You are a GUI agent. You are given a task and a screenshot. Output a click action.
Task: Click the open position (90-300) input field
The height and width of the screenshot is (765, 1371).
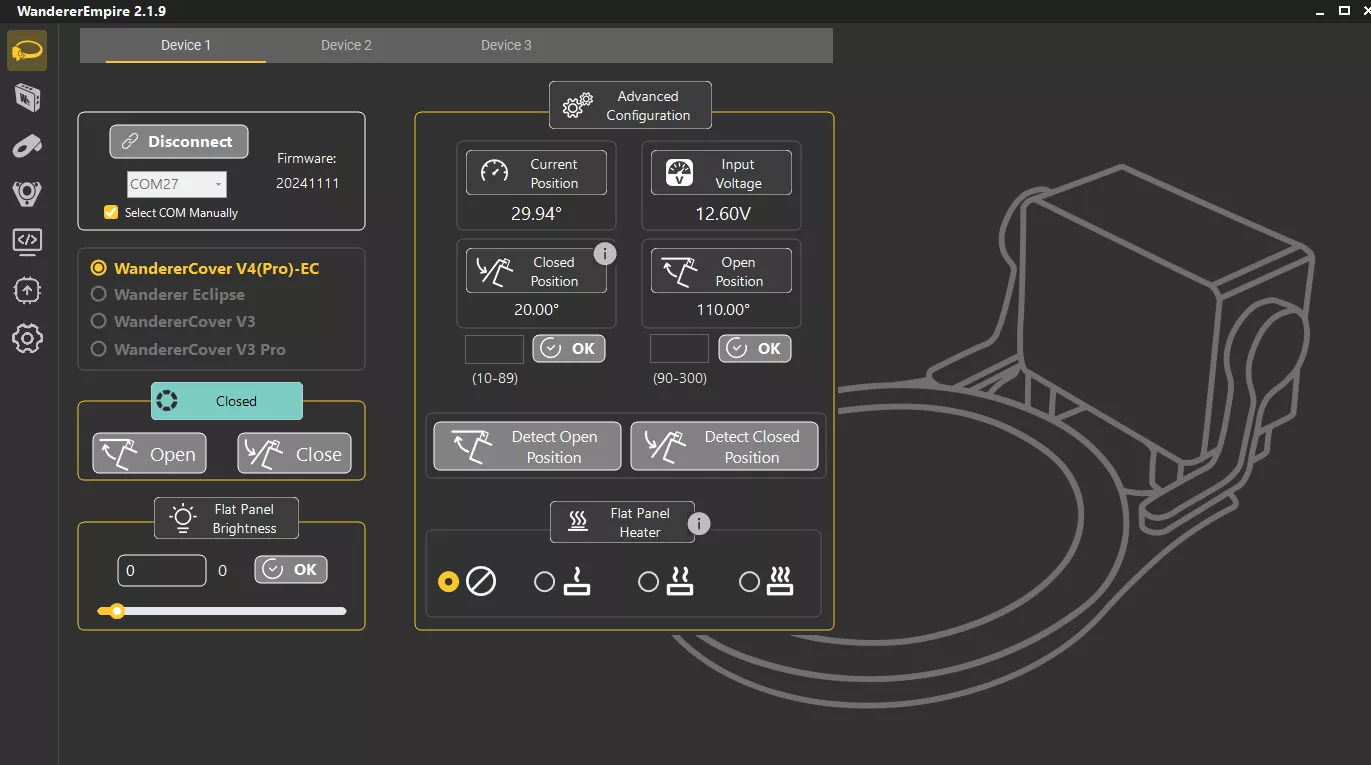680,349
